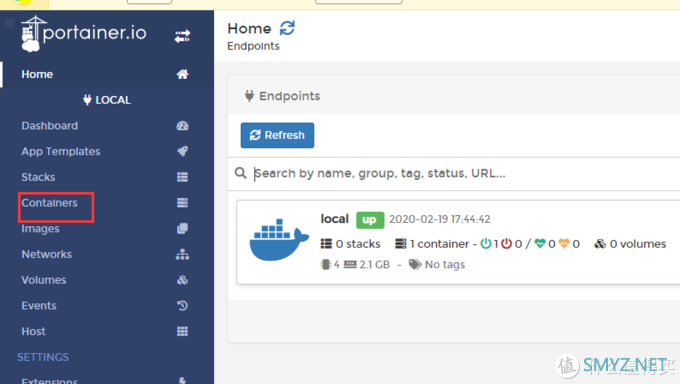Open the Dashboard menu item

(x=50, y=126)
